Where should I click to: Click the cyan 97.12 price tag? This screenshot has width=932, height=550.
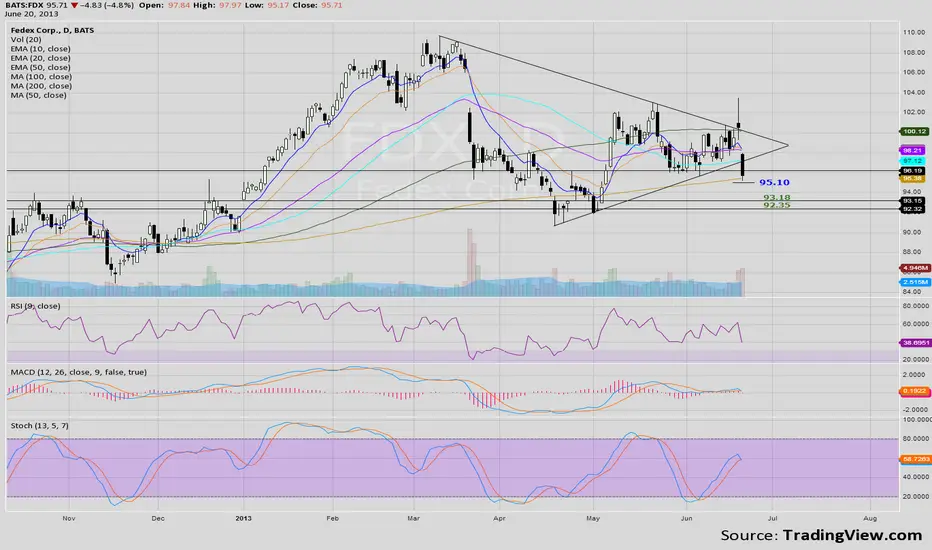click(x=914, y=161)
